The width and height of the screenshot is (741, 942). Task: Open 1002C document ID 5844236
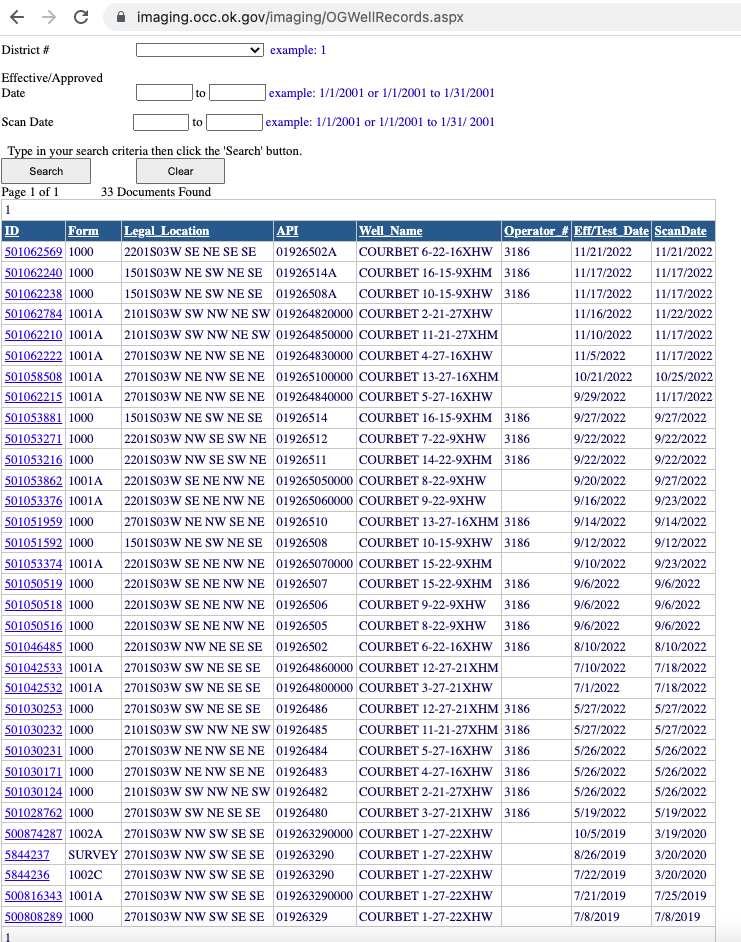pyautogui.click(x=27, y=875)
